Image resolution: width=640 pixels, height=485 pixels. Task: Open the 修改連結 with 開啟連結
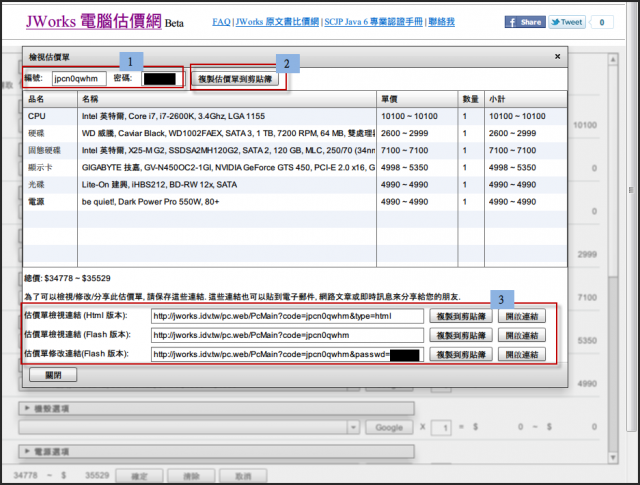[x=522, y=354]
